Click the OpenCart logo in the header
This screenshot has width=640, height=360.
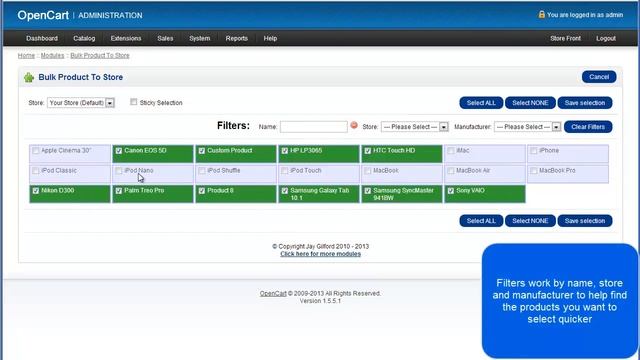coord(43,16)
